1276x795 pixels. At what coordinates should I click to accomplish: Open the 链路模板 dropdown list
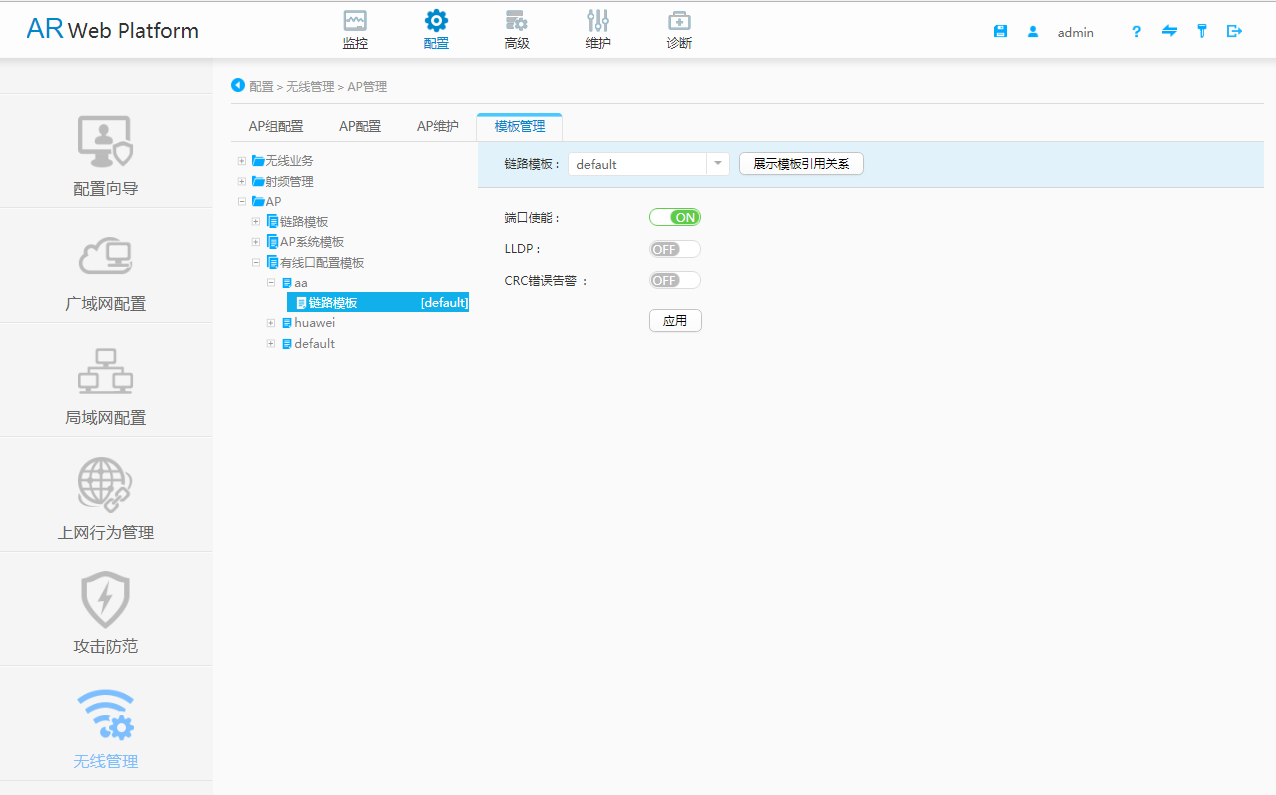pos(717,163)
